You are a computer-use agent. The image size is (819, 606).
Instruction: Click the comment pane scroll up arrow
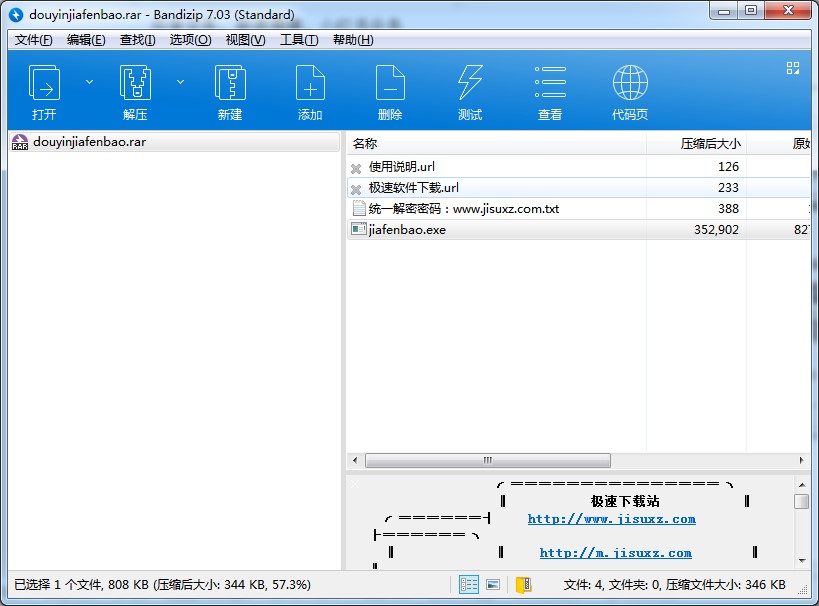click(802, 485)
